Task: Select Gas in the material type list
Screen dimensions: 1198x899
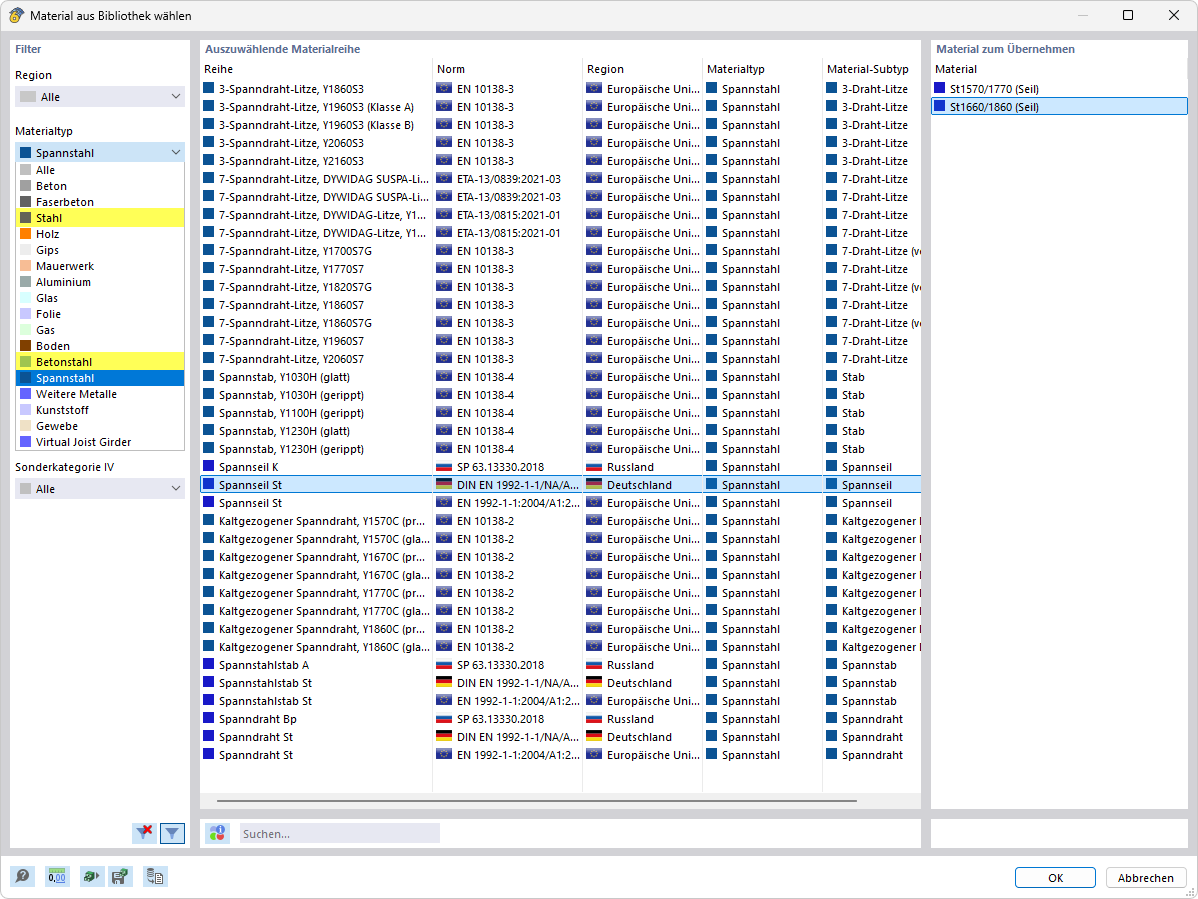Action: tap(100, 330)
